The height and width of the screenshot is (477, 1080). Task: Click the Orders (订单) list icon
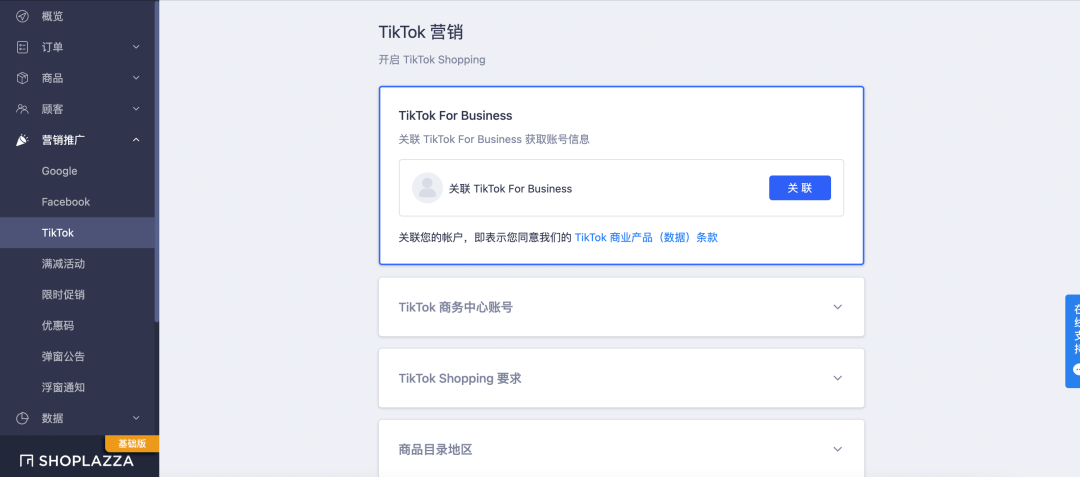pyautogui.click(x=22, y=47)
